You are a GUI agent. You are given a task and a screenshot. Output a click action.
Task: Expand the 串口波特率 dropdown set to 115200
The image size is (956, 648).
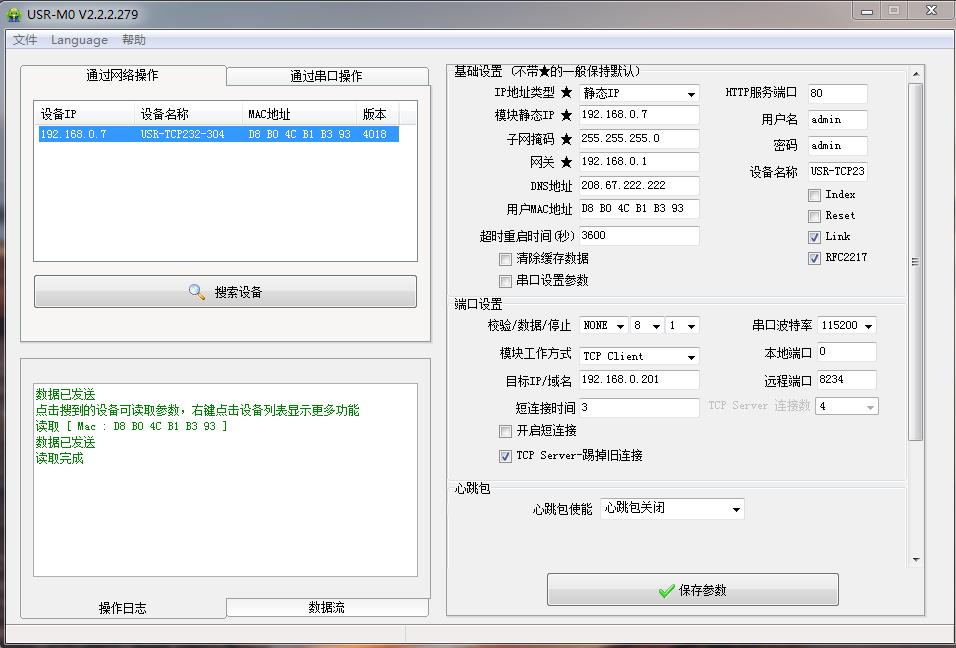pyautogui.click(x=846, y=326)
